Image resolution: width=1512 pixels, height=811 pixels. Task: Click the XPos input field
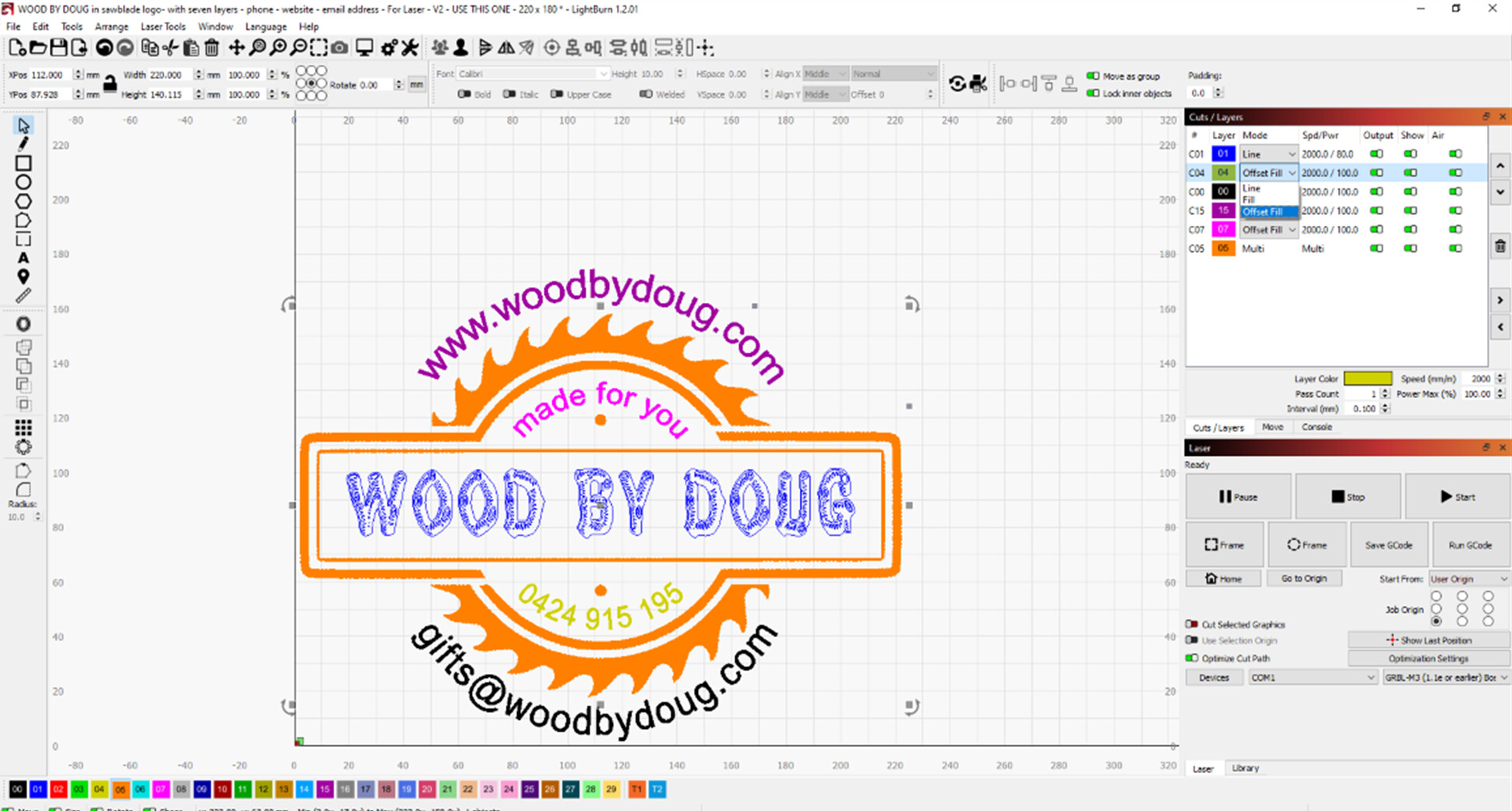tap(51, 75)
